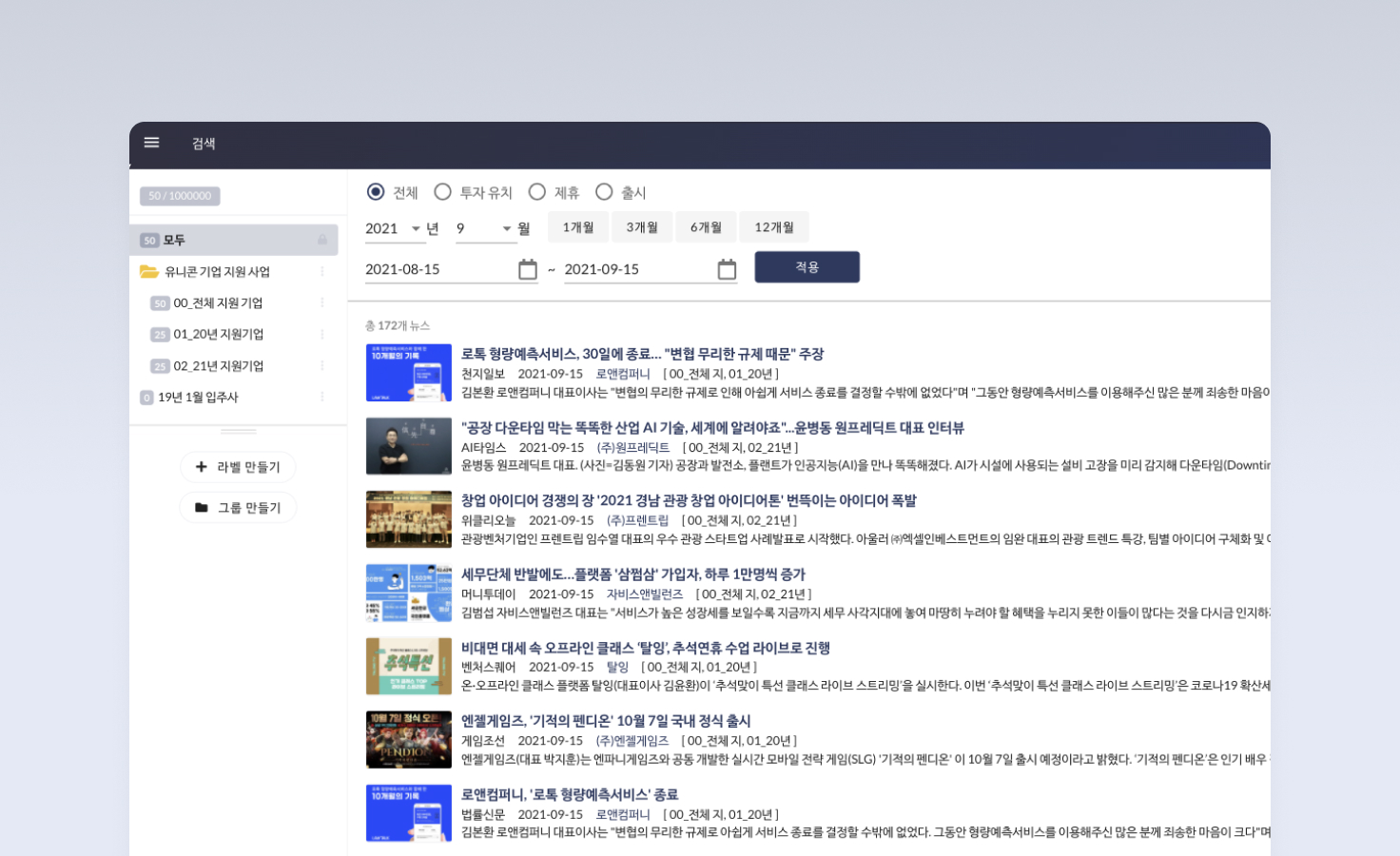1400x856 pixels.
Task: Open the hamburger menu icon
Action: click(151, 143)
